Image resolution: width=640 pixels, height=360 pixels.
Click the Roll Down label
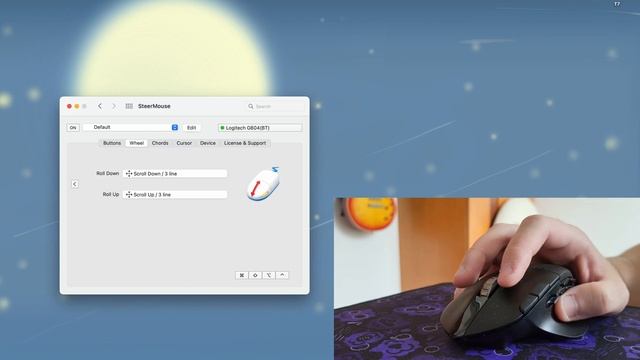[x=107, y=173]
